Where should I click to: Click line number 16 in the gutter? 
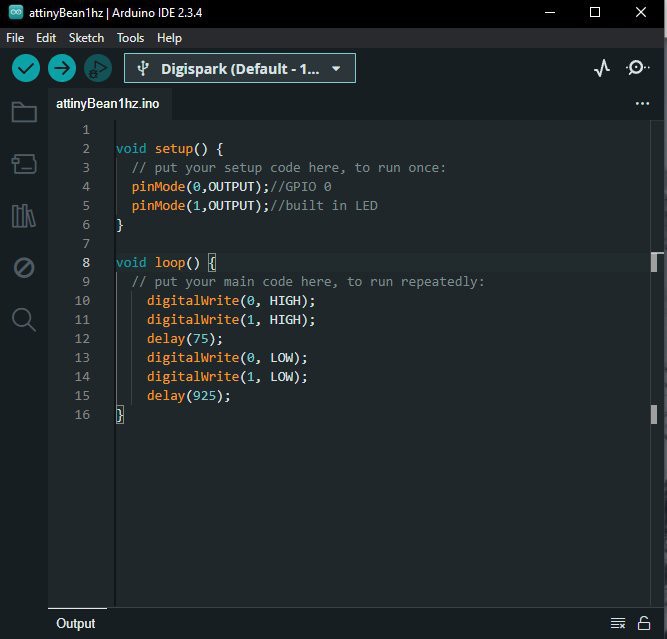[83, 414]
